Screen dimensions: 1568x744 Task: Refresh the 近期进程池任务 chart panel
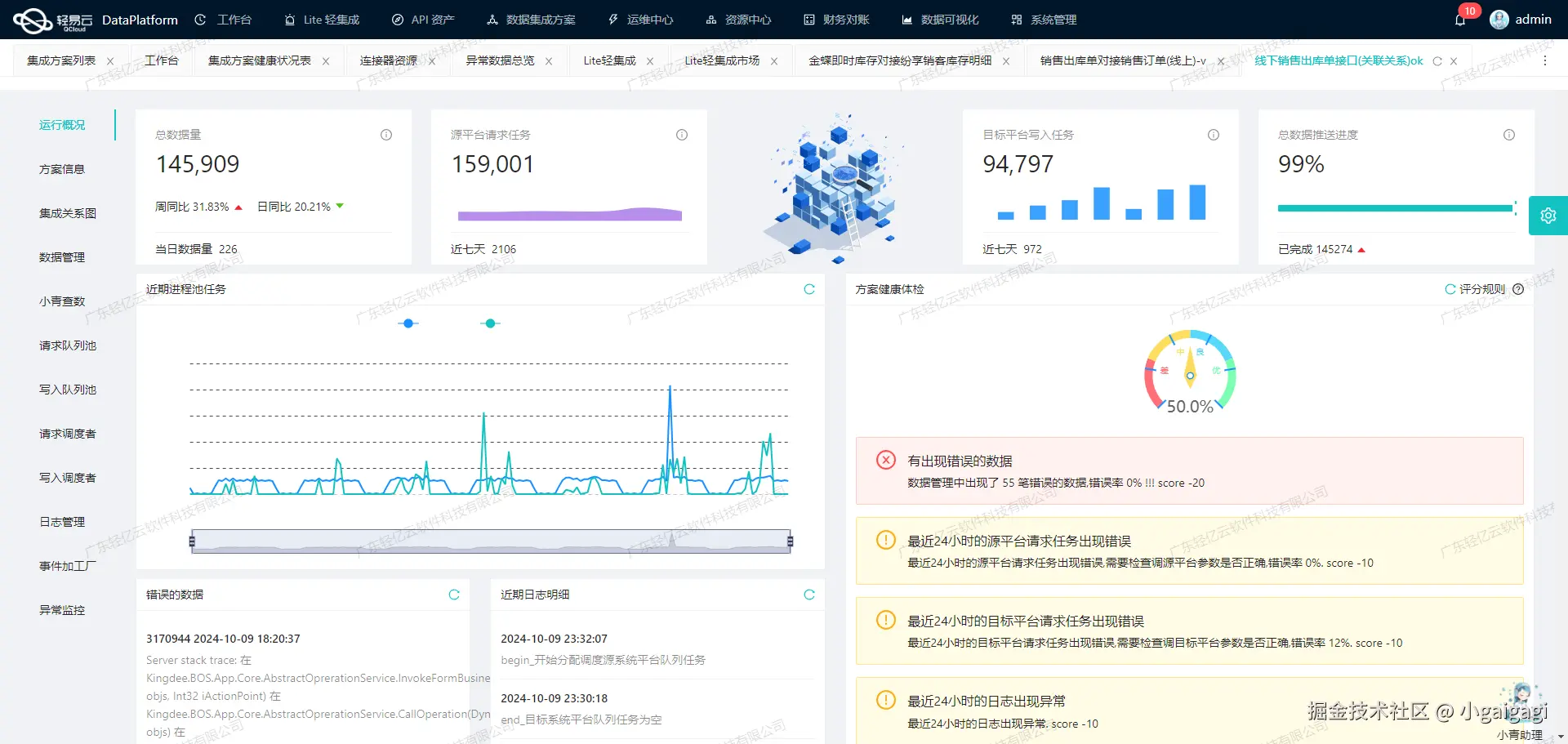809,289
